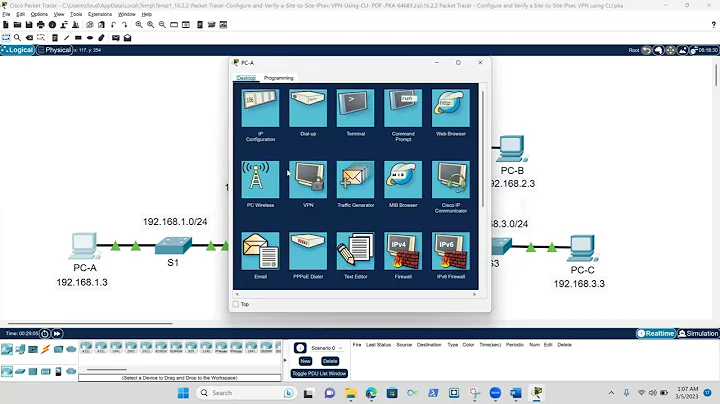The height and width of the screenshot is (404, 720).
Task: Open File Explorer from taskbar
Action: tap(350, 393)
